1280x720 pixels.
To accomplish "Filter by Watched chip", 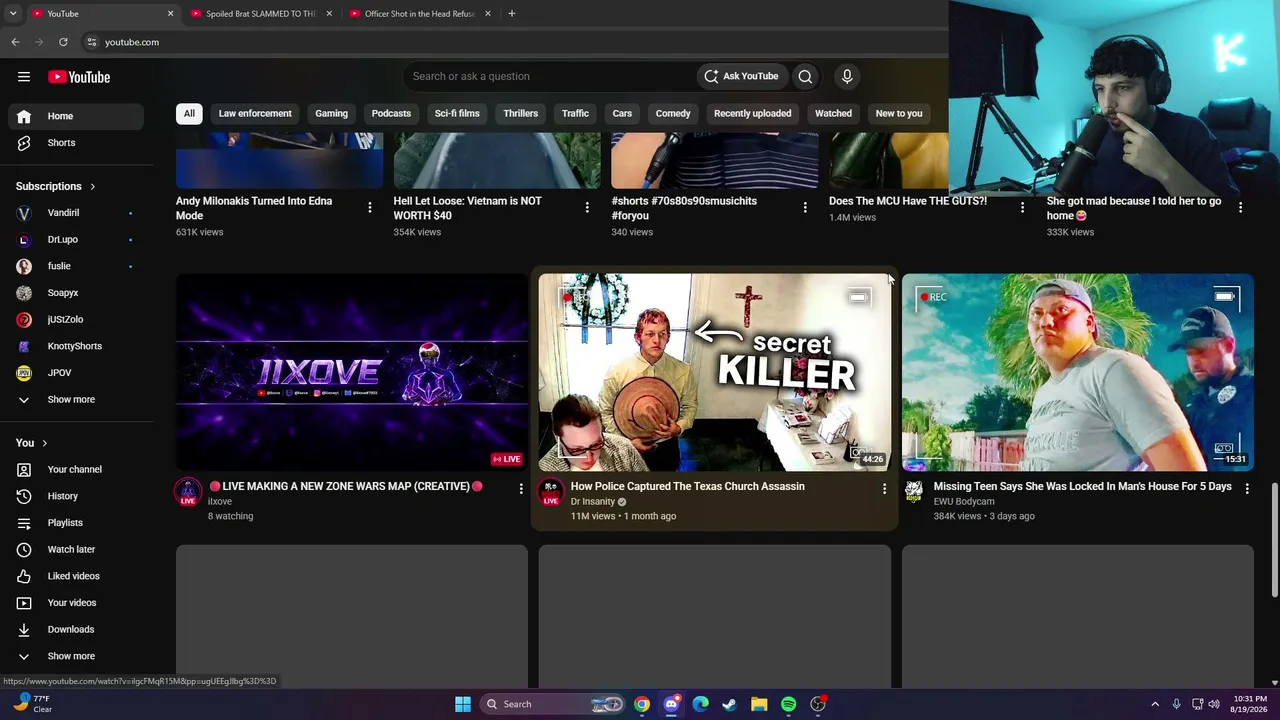I will 833,113.
